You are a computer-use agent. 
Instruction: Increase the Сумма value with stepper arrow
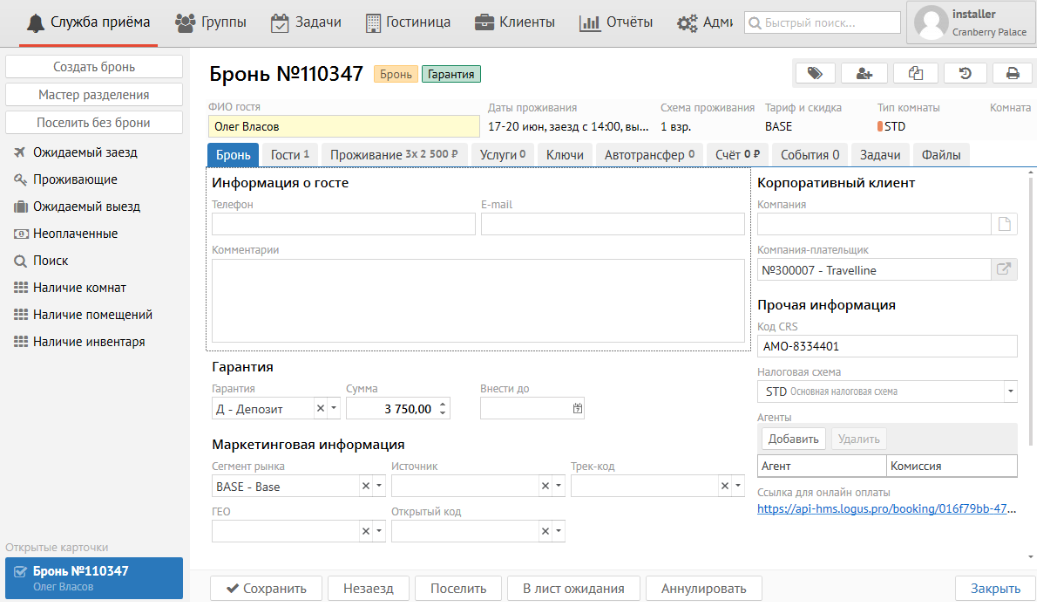[443, 403]
